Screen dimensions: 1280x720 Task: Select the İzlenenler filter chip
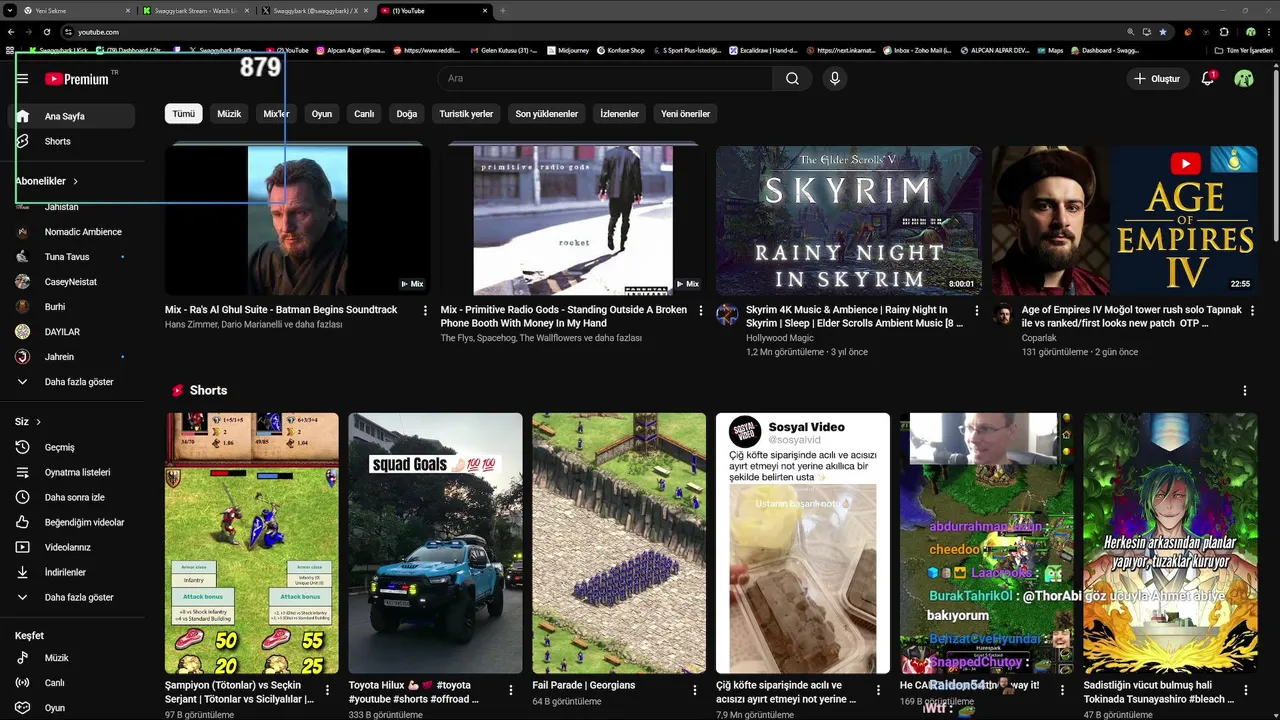[619, 114]
